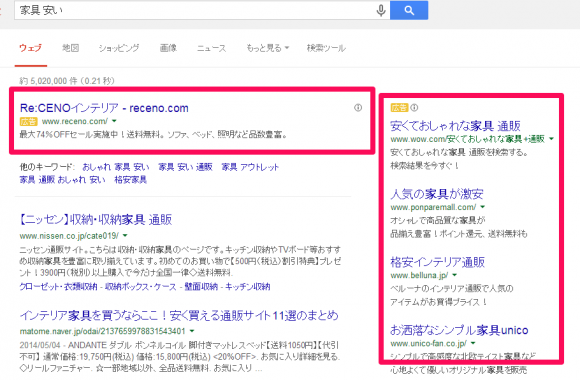Open 検索ツール options
Screen dimensions: 580x380
pos(326,48)
